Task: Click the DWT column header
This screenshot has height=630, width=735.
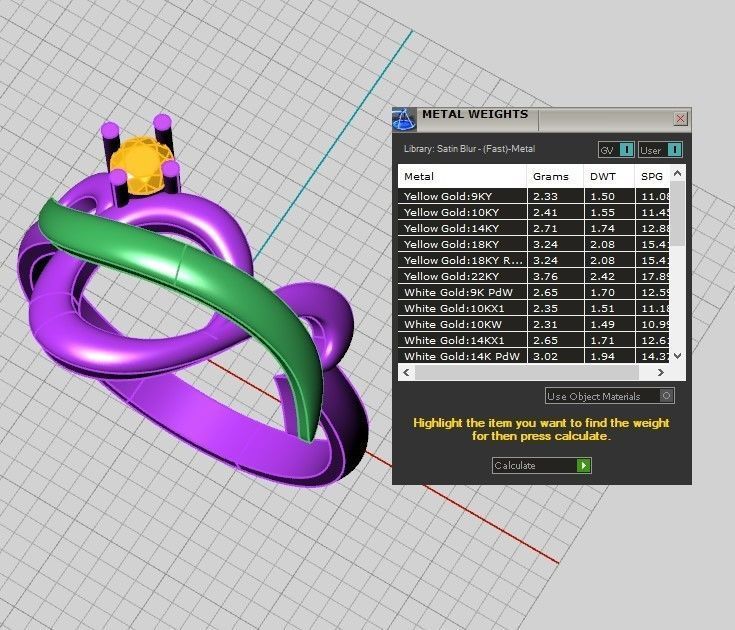Action: [x=609, y=176]
